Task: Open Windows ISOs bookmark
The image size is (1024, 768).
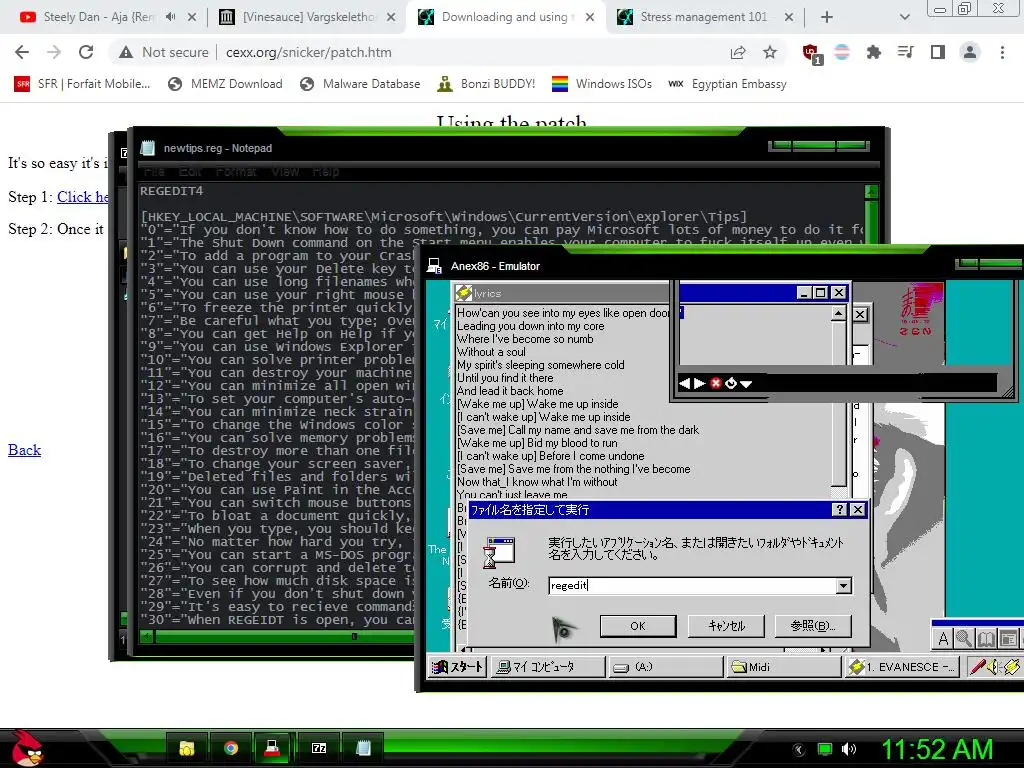Action: 602,84
